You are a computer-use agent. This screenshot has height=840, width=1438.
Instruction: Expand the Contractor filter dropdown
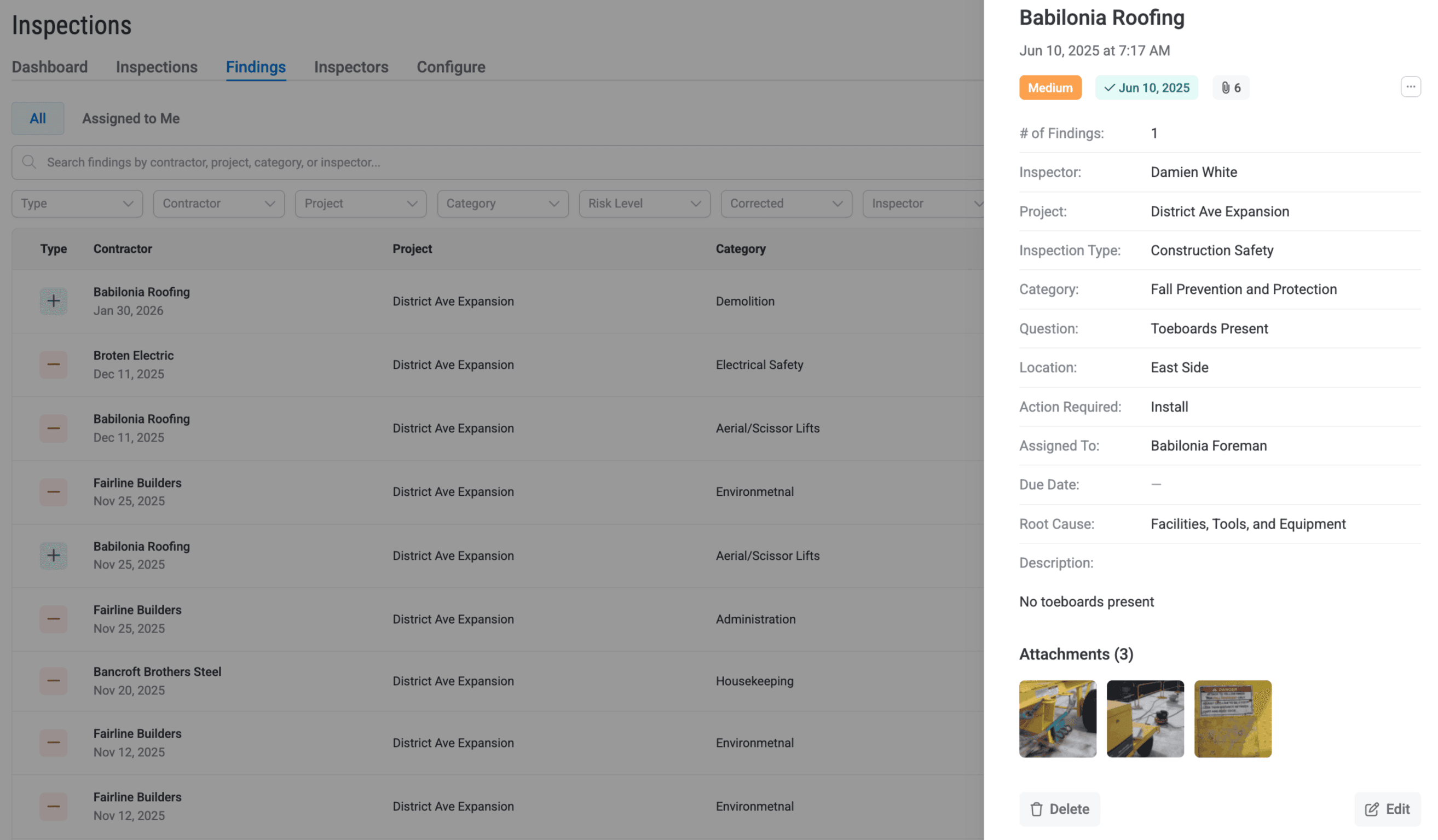pos(218,204)
